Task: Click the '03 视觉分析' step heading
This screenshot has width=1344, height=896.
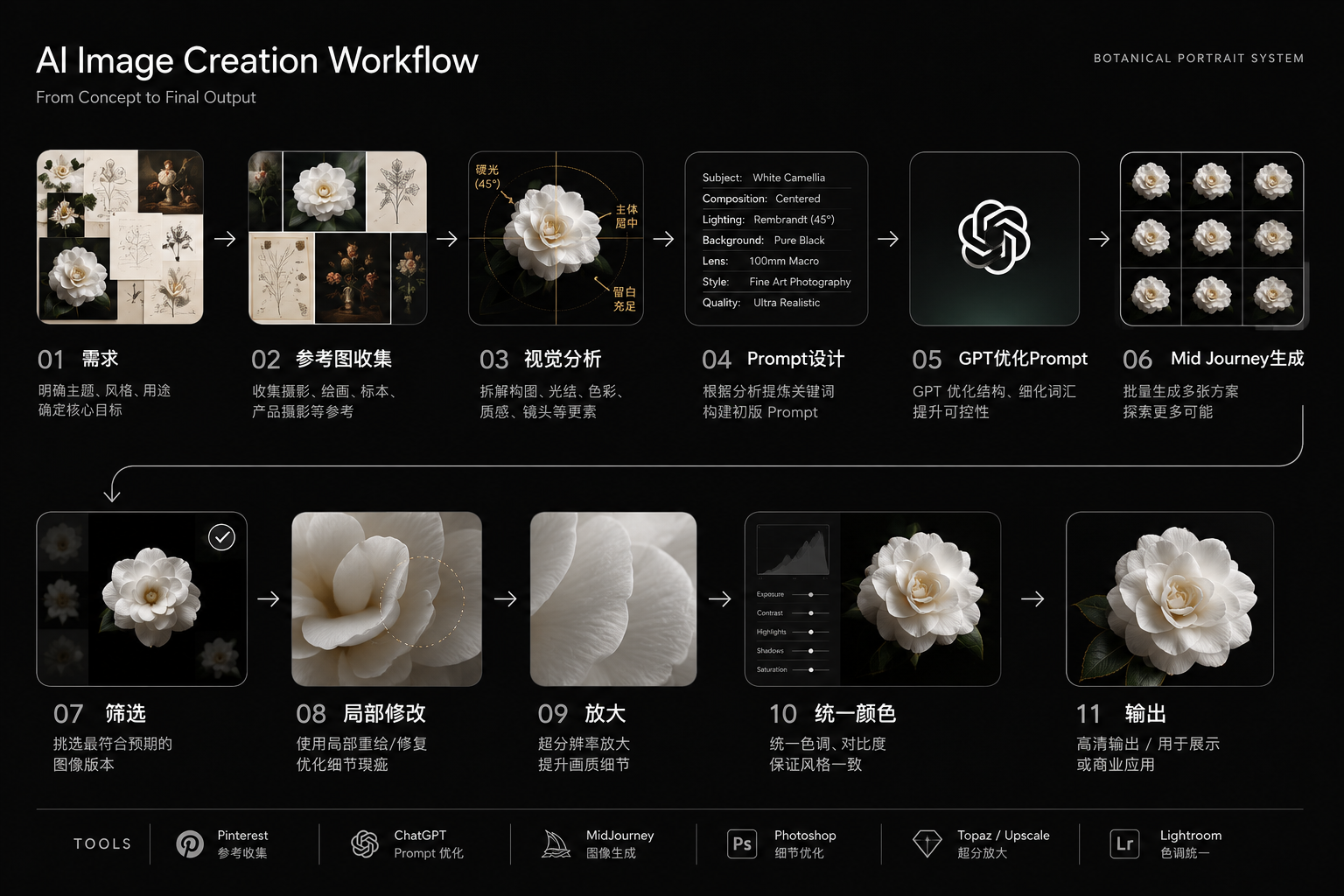Action: click(541, 359)
